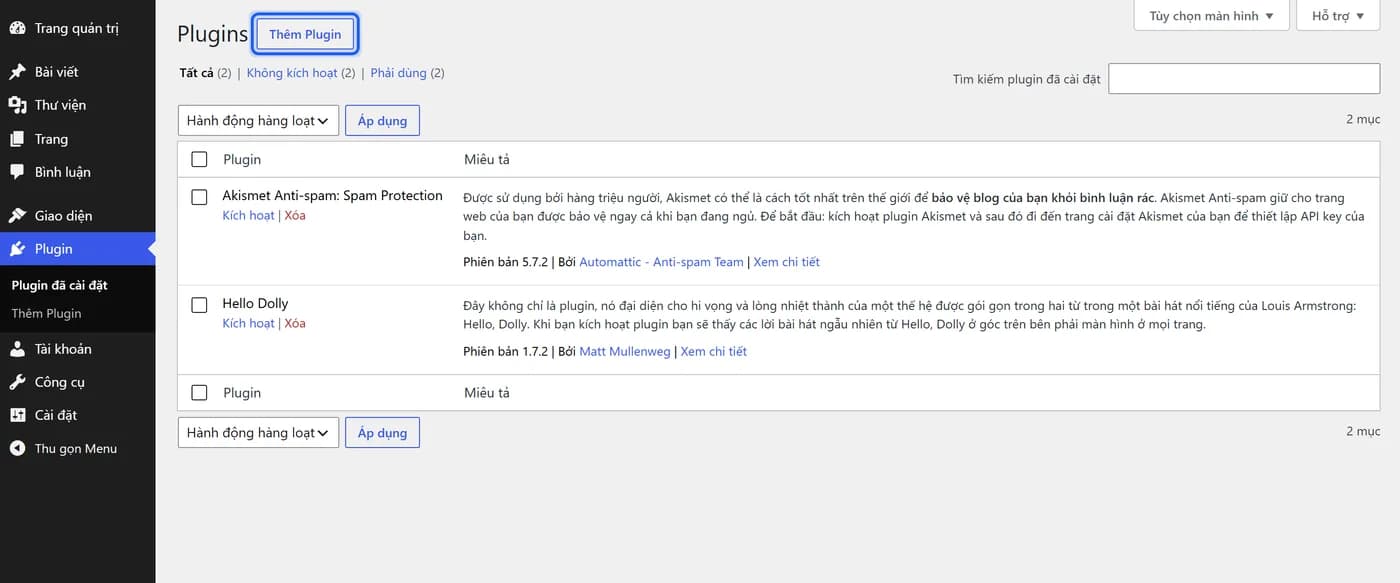Click Xóa under Hello Dolly
This screenshot has width=1400, height=583.
pos(295,323)
